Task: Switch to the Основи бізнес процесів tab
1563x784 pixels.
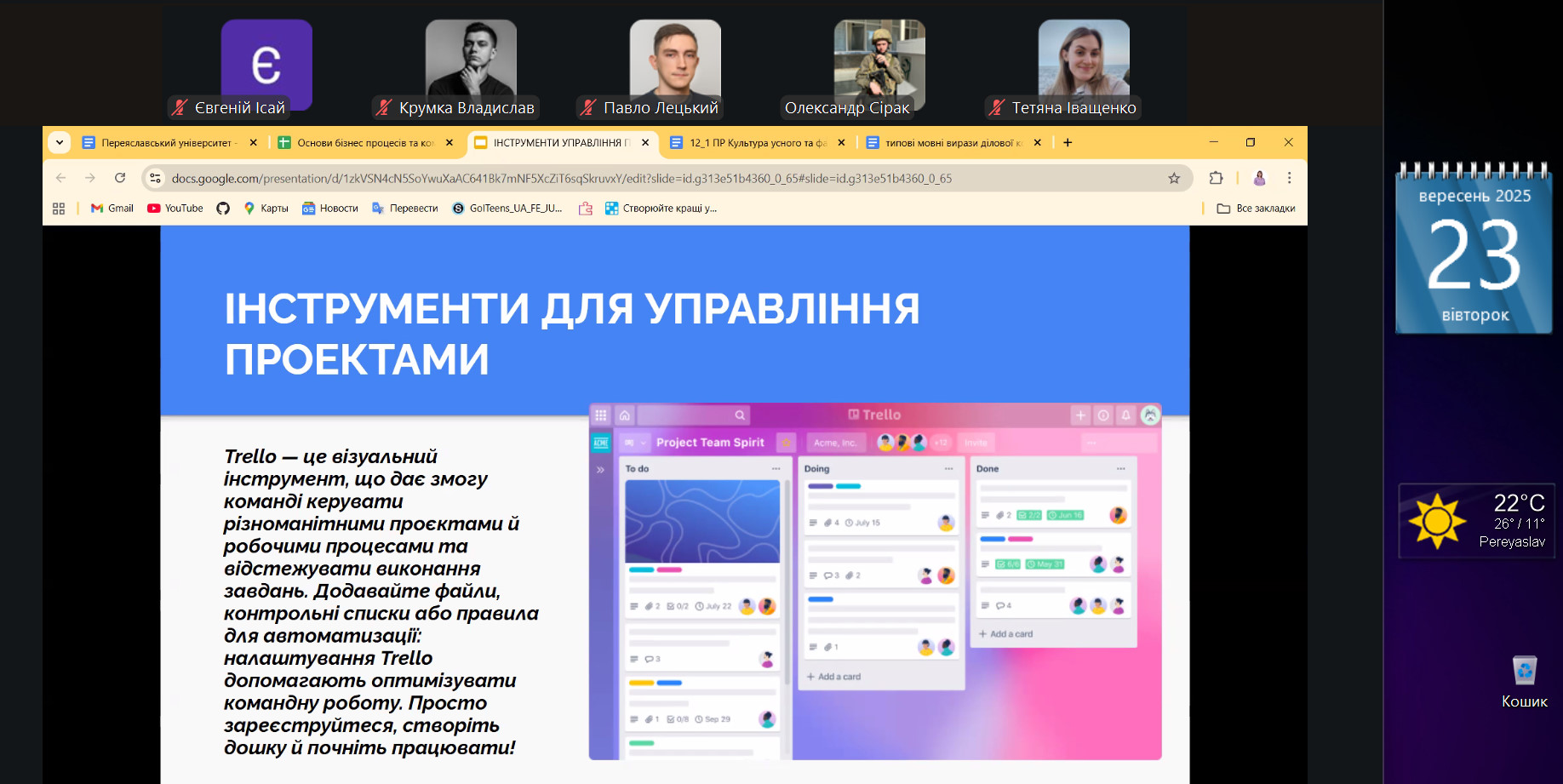Action: 358,143
